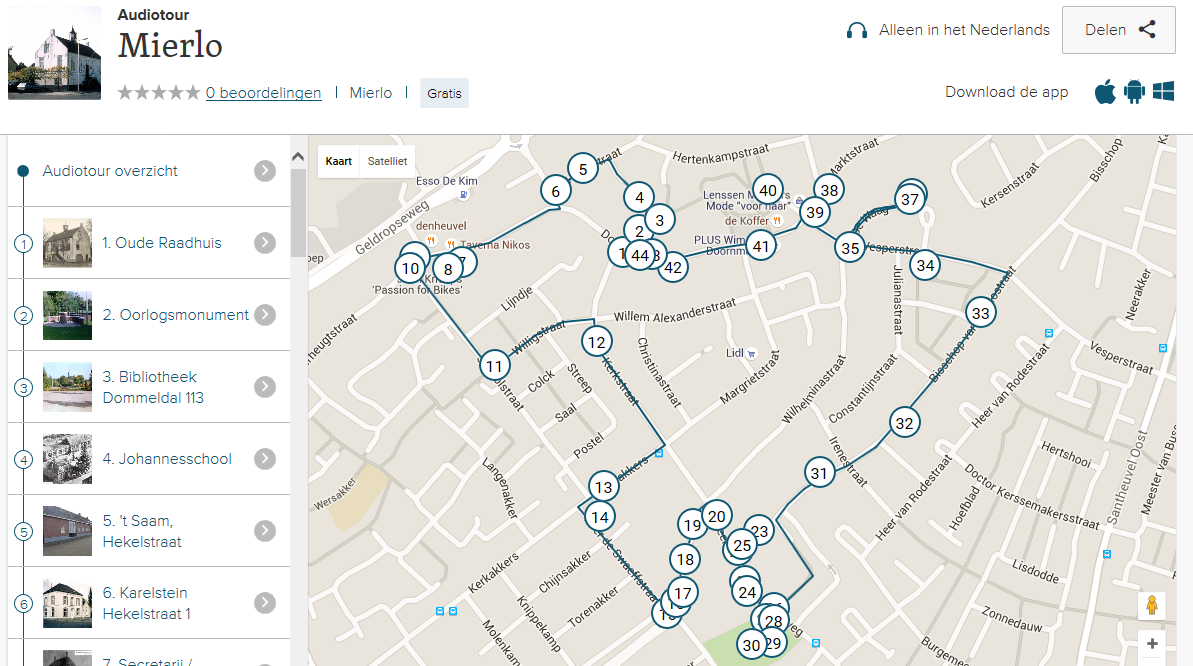Download the Android app

(1134, 92)
